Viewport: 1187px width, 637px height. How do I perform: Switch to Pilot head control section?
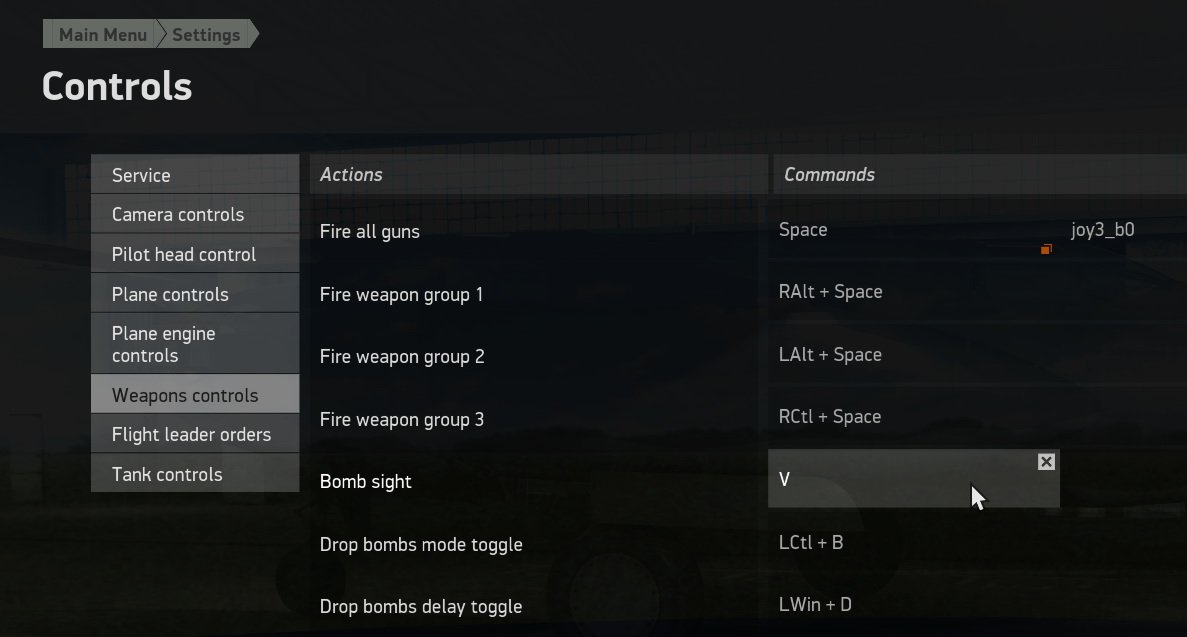(x=194, y=255)
